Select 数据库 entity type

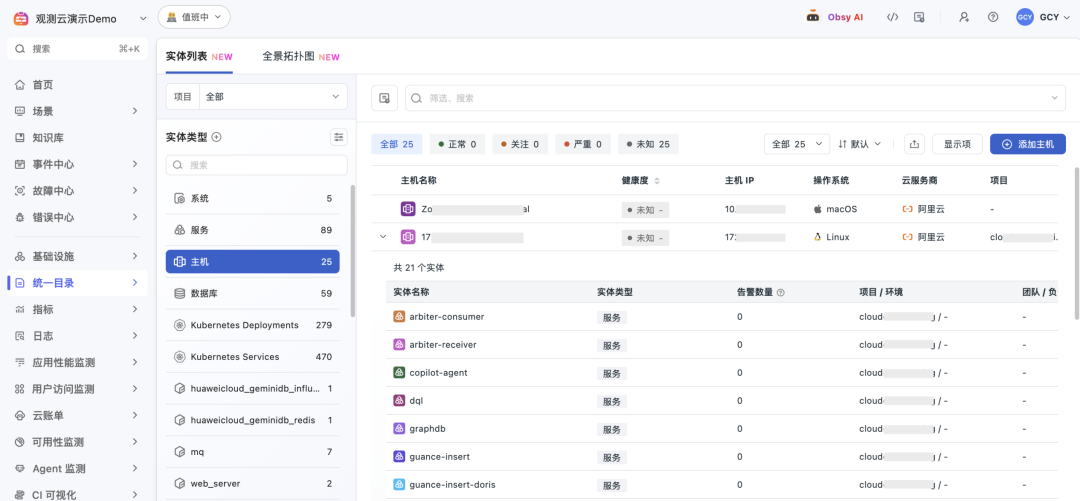coord(253,294)
